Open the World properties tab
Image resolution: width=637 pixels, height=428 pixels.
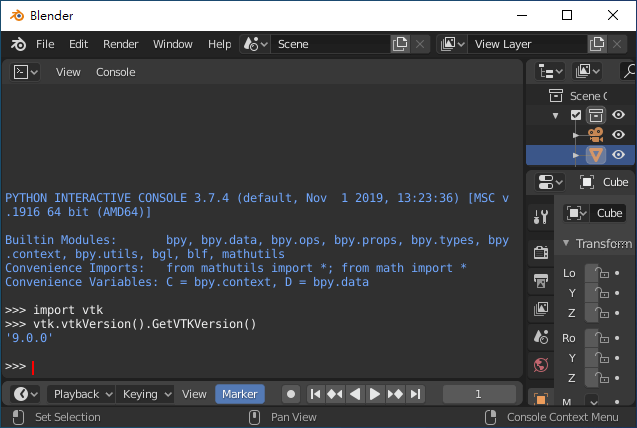pos(541,365)
